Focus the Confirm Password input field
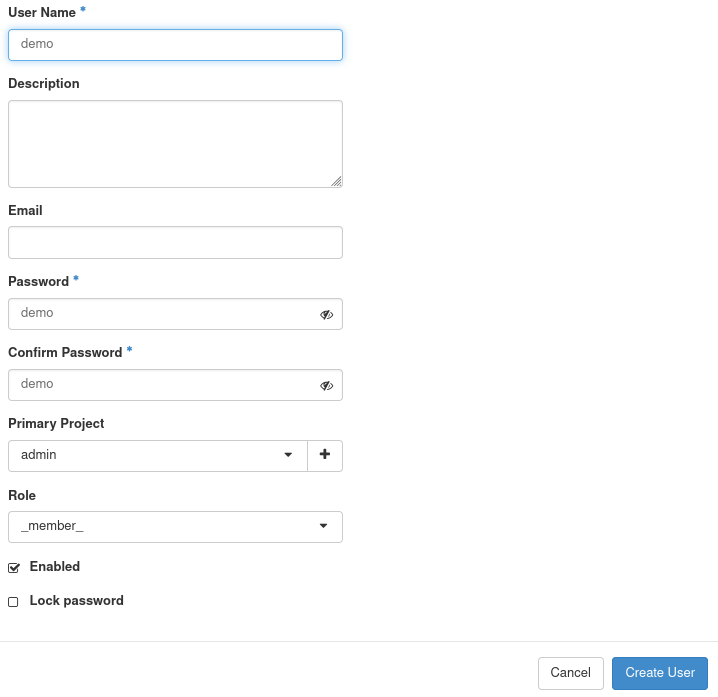This screenshot has height=697, width=718. (160, 385)
